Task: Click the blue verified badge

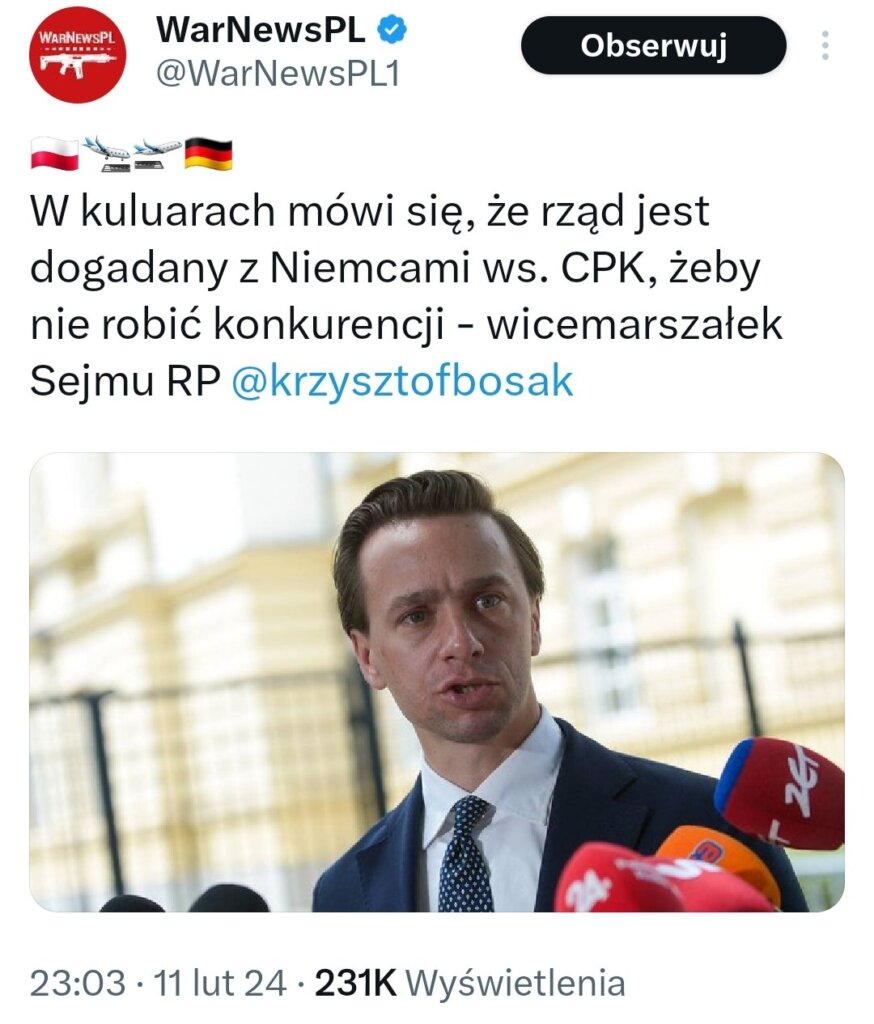Action: point(392,30)
